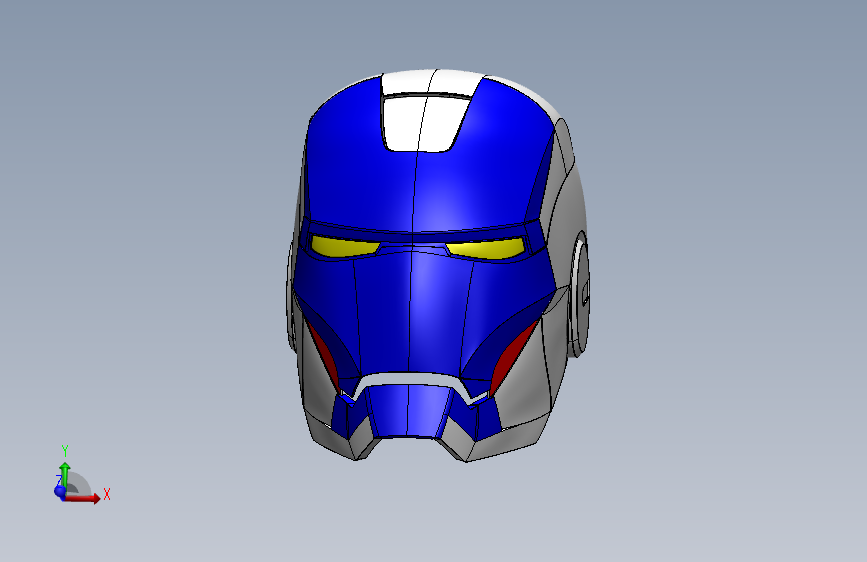The width and height of the screenshot is (867, 562).
Task: Select the right yellow eye lens of the helmet
Action: [x=487, y=248]
